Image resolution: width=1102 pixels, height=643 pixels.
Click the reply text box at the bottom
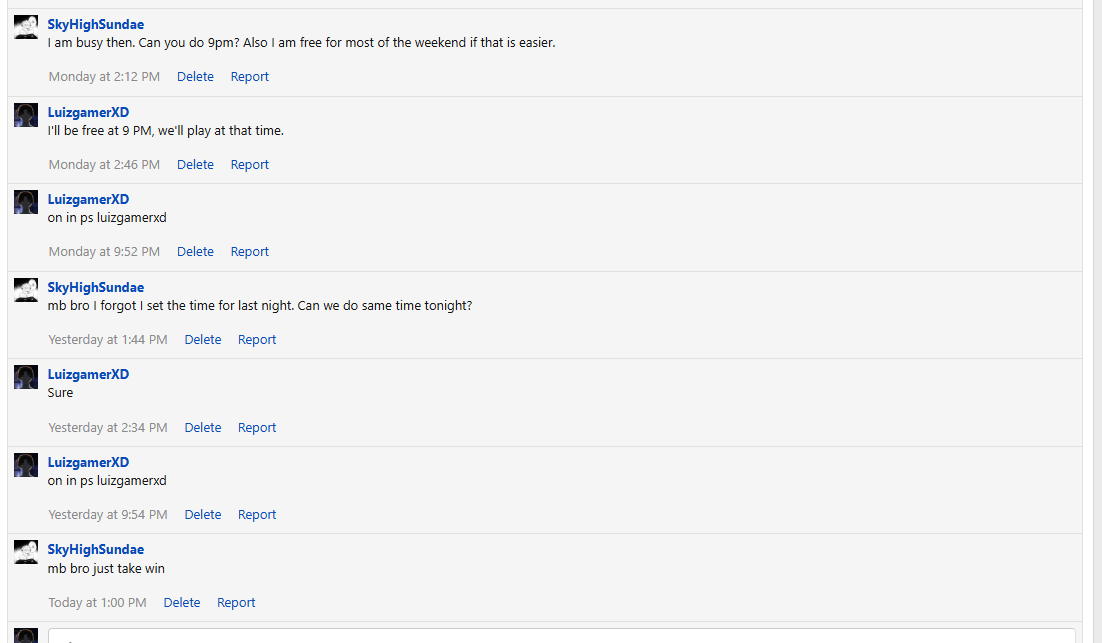coord(560,635)
